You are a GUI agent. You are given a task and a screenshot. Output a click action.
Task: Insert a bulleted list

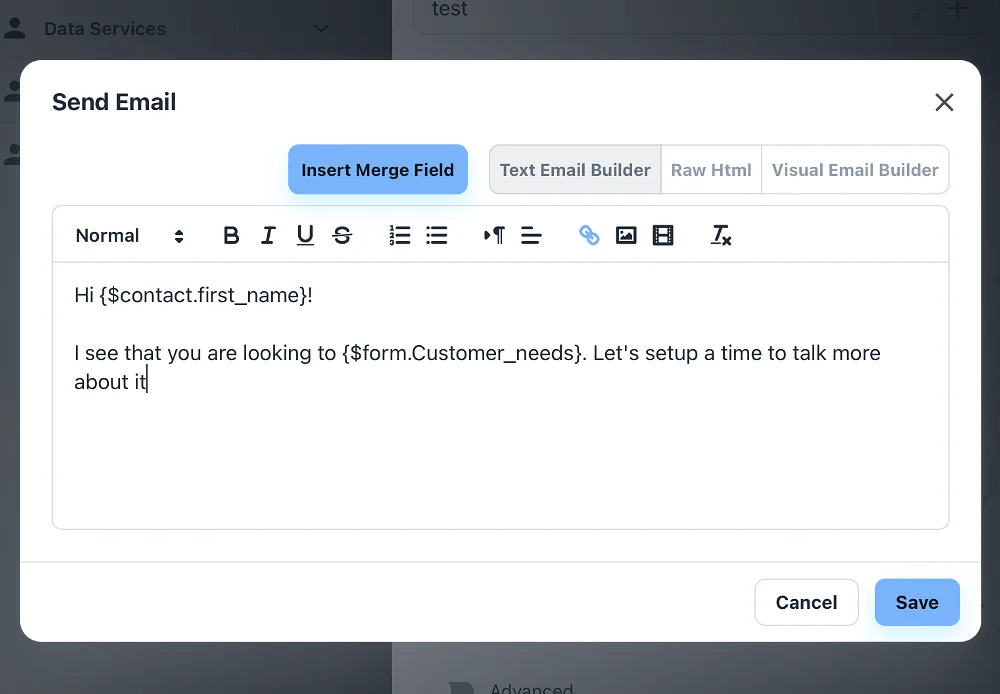click(437, 236)
